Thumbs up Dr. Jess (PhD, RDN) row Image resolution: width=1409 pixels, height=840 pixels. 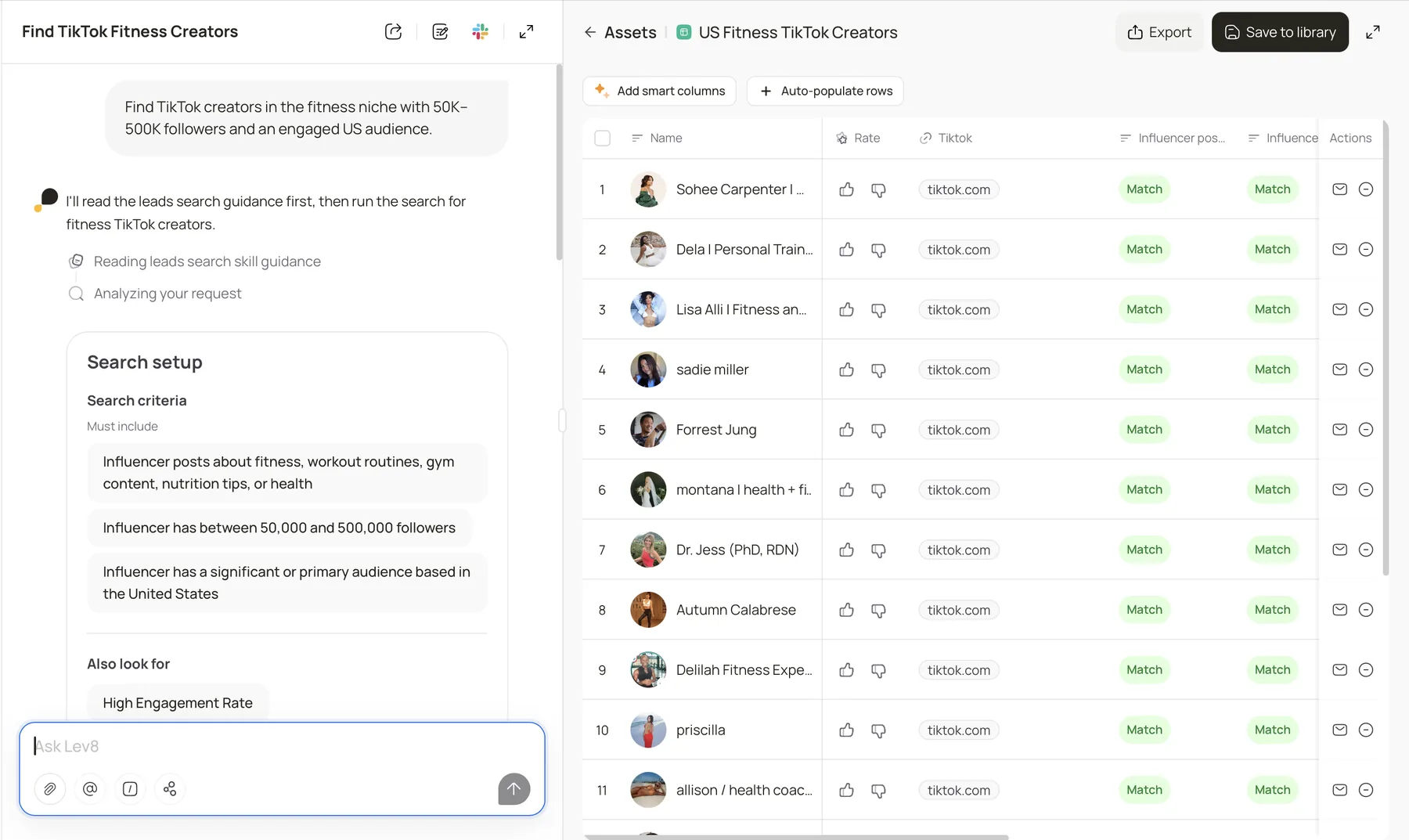846,550
